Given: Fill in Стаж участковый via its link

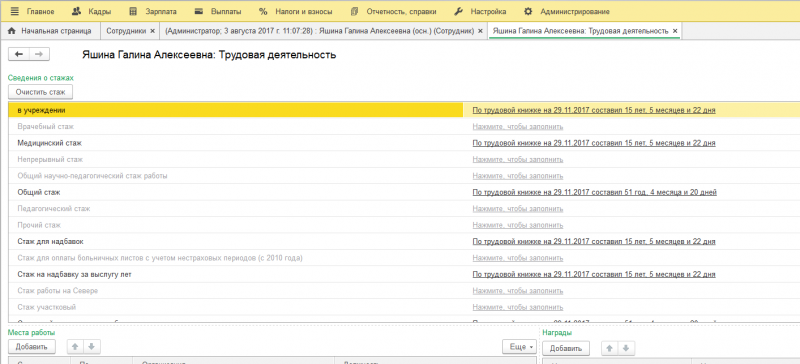Looking at the screenshot, I should 518,307.
